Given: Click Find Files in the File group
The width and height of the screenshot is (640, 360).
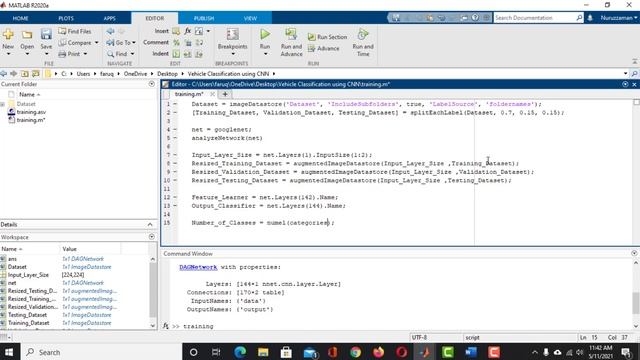Looking at the screenshot, I should 75,31.
